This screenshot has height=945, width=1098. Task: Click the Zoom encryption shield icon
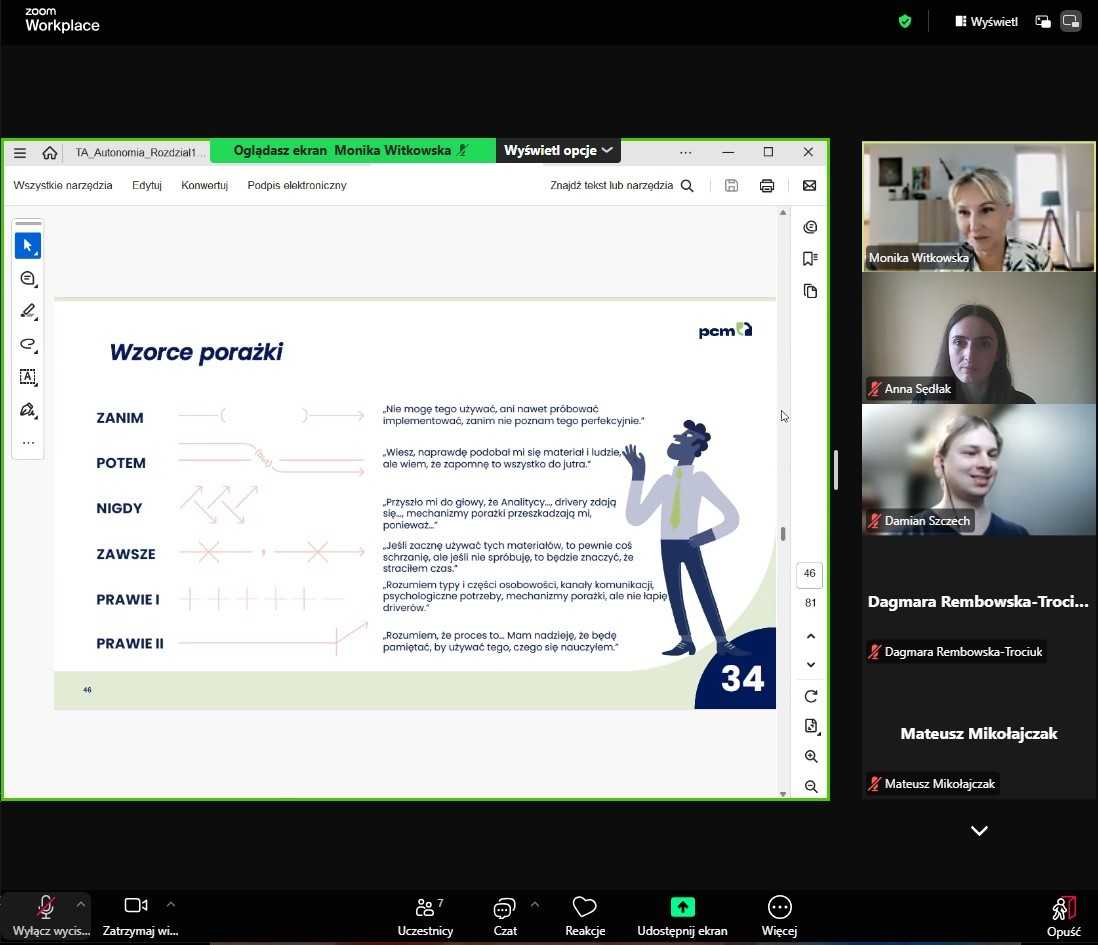pyautogui.click(x=905, y=21)
